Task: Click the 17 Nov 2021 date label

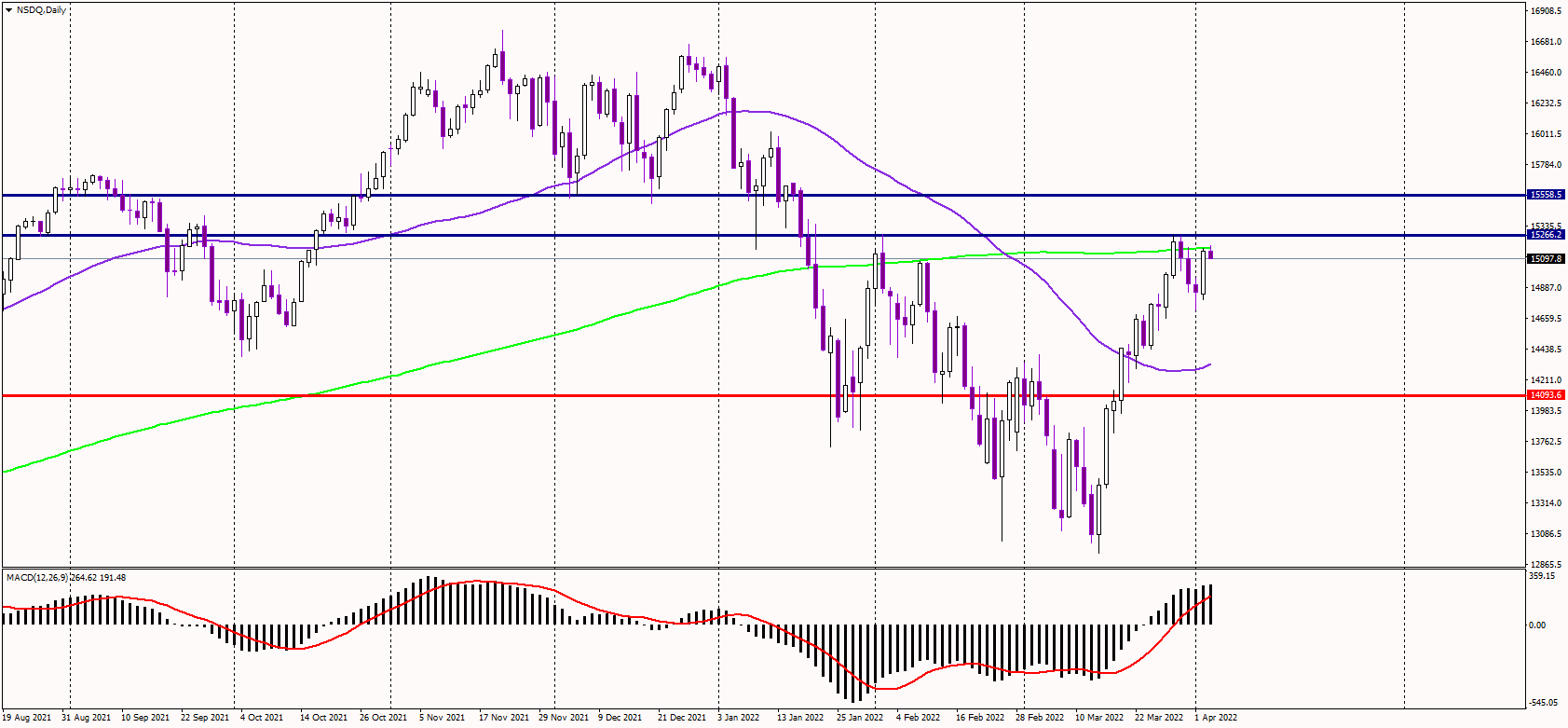Action: [x=503, y=718]
